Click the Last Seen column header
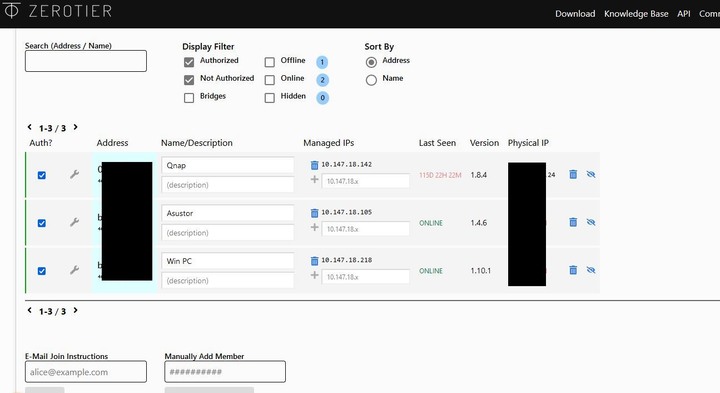The image size is (720, 393). (x=437, y=143)
